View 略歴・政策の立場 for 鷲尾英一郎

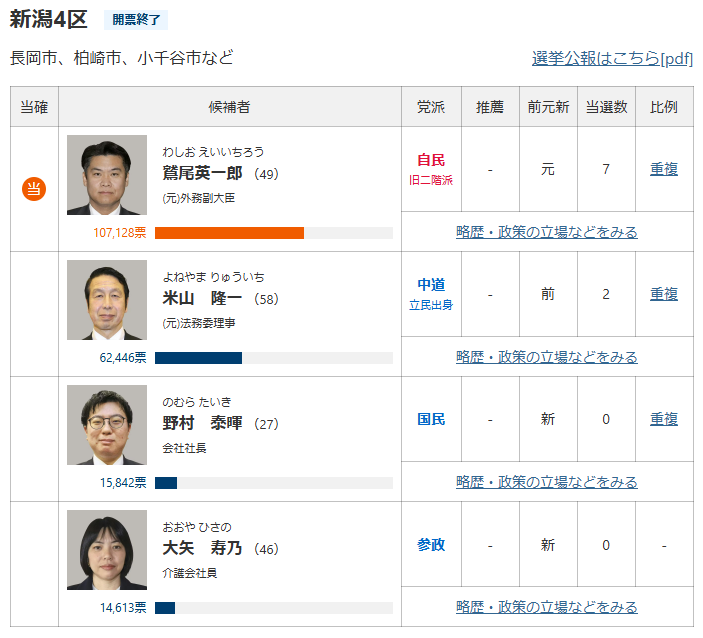coord(547,232)
